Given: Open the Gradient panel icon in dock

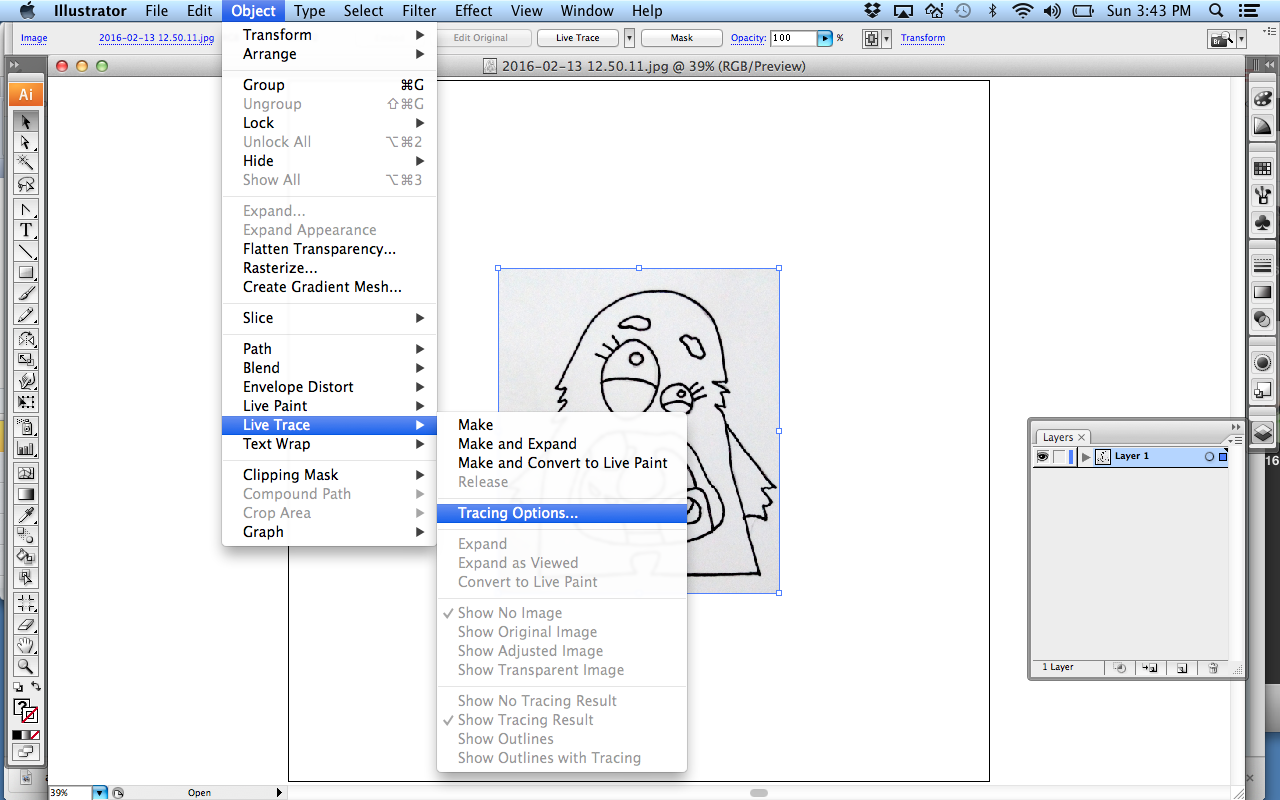Looking at the screenshot, I should coord(1262,292).
